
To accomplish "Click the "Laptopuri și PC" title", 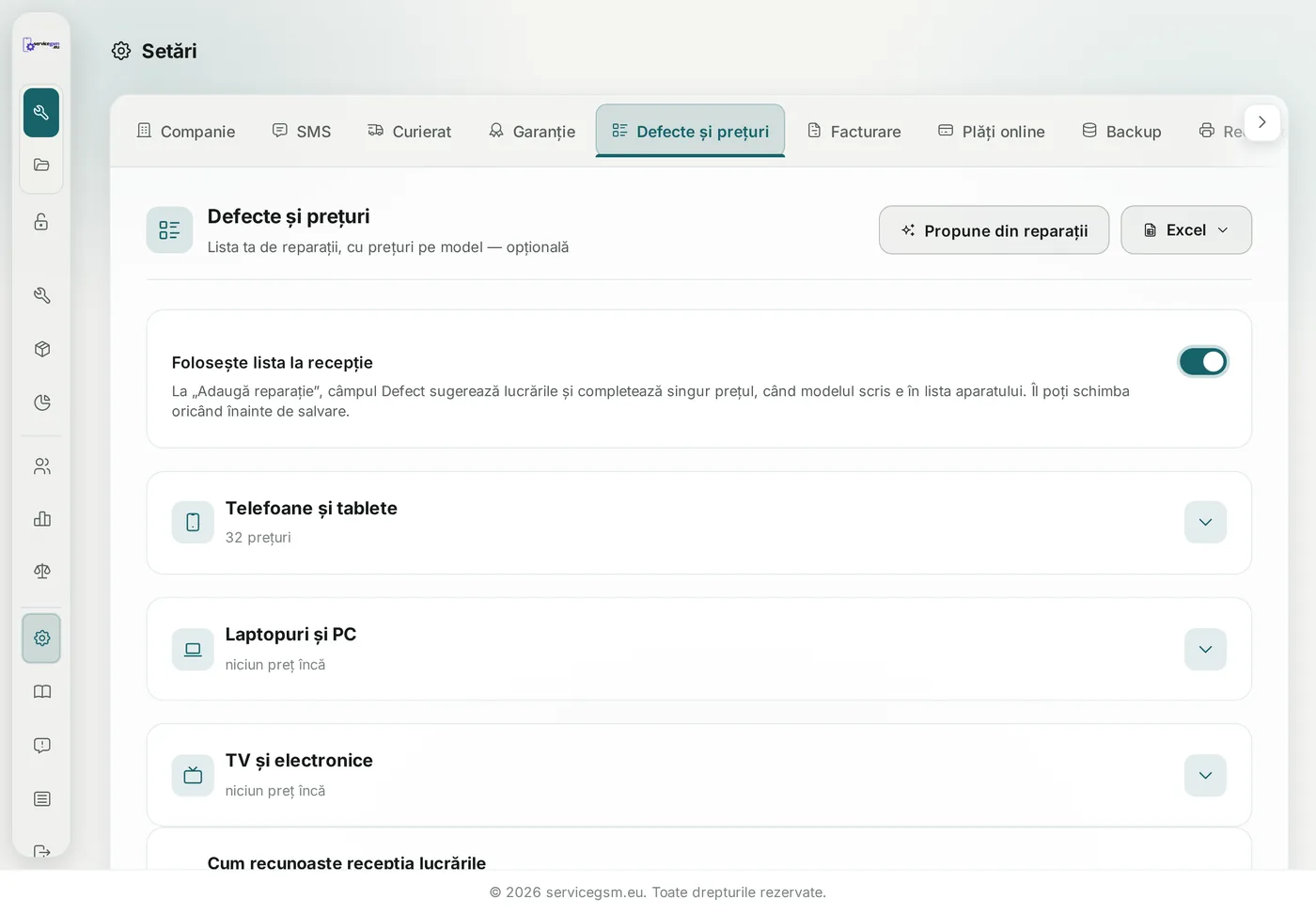I will (290, 635).
